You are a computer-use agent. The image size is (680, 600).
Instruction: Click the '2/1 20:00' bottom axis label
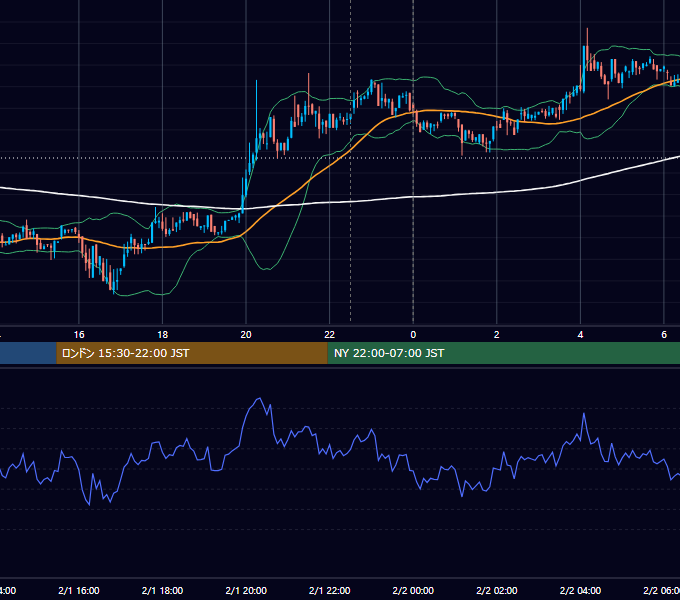[246, 590]
